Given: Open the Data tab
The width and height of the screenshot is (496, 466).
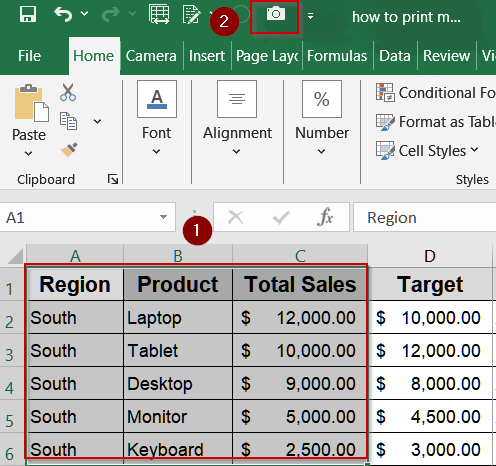Looking at the screenshot, I should pyautogui.click(x=395, y=56).
